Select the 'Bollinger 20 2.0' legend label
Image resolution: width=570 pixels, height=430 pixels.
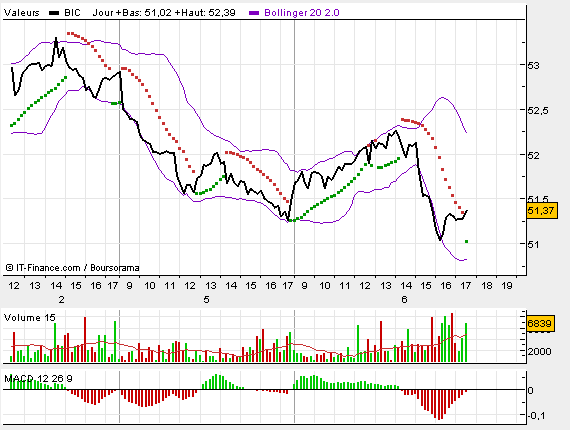pos(302,13)
